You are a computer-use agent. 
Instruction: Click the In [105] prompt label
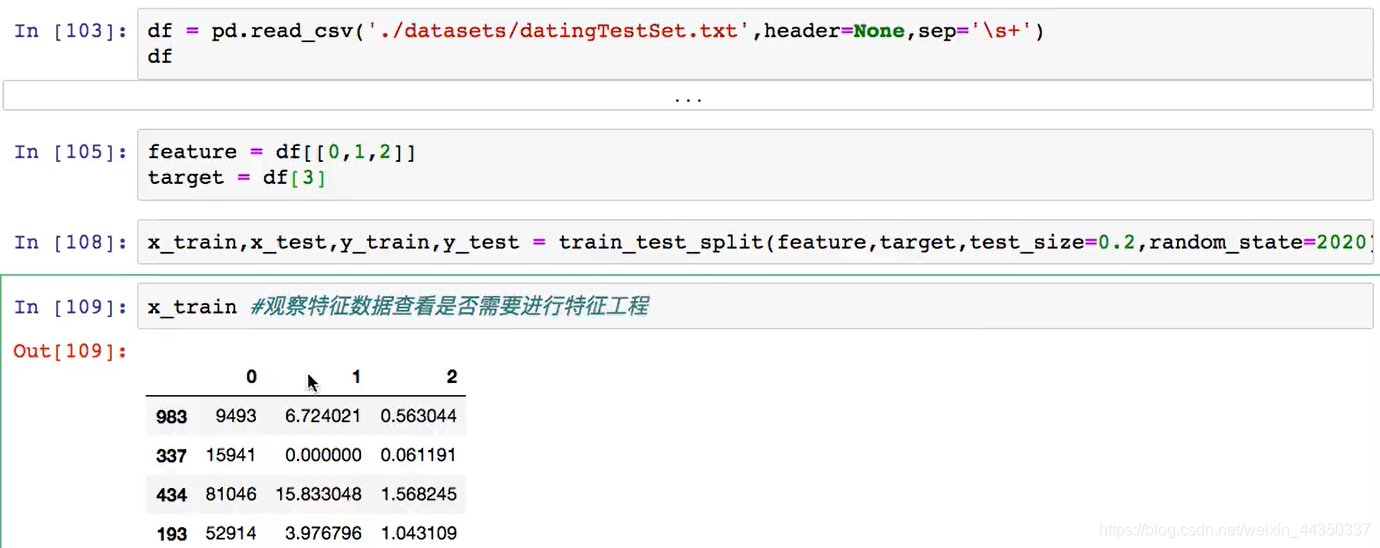(71, 152)
